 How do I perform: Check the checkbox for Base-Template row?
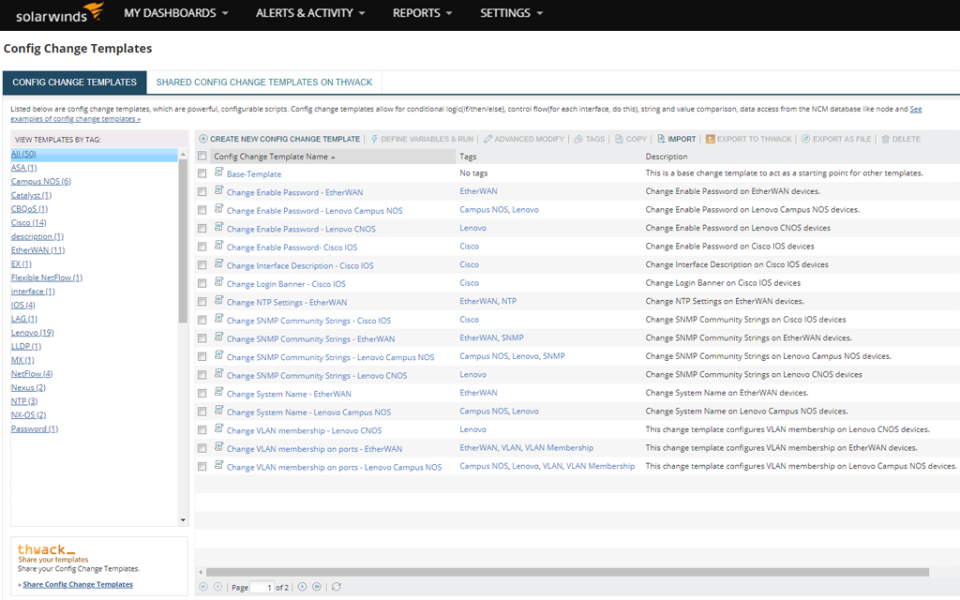(x=203, y=172)
